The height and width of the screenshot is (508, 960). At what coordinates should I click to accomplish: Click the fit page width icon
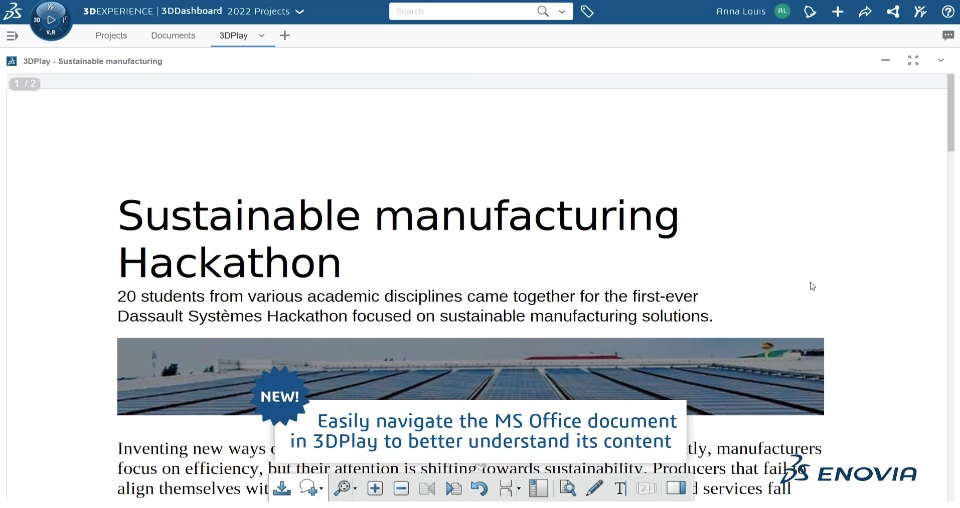pyautogui.click(x=506, y=488)
